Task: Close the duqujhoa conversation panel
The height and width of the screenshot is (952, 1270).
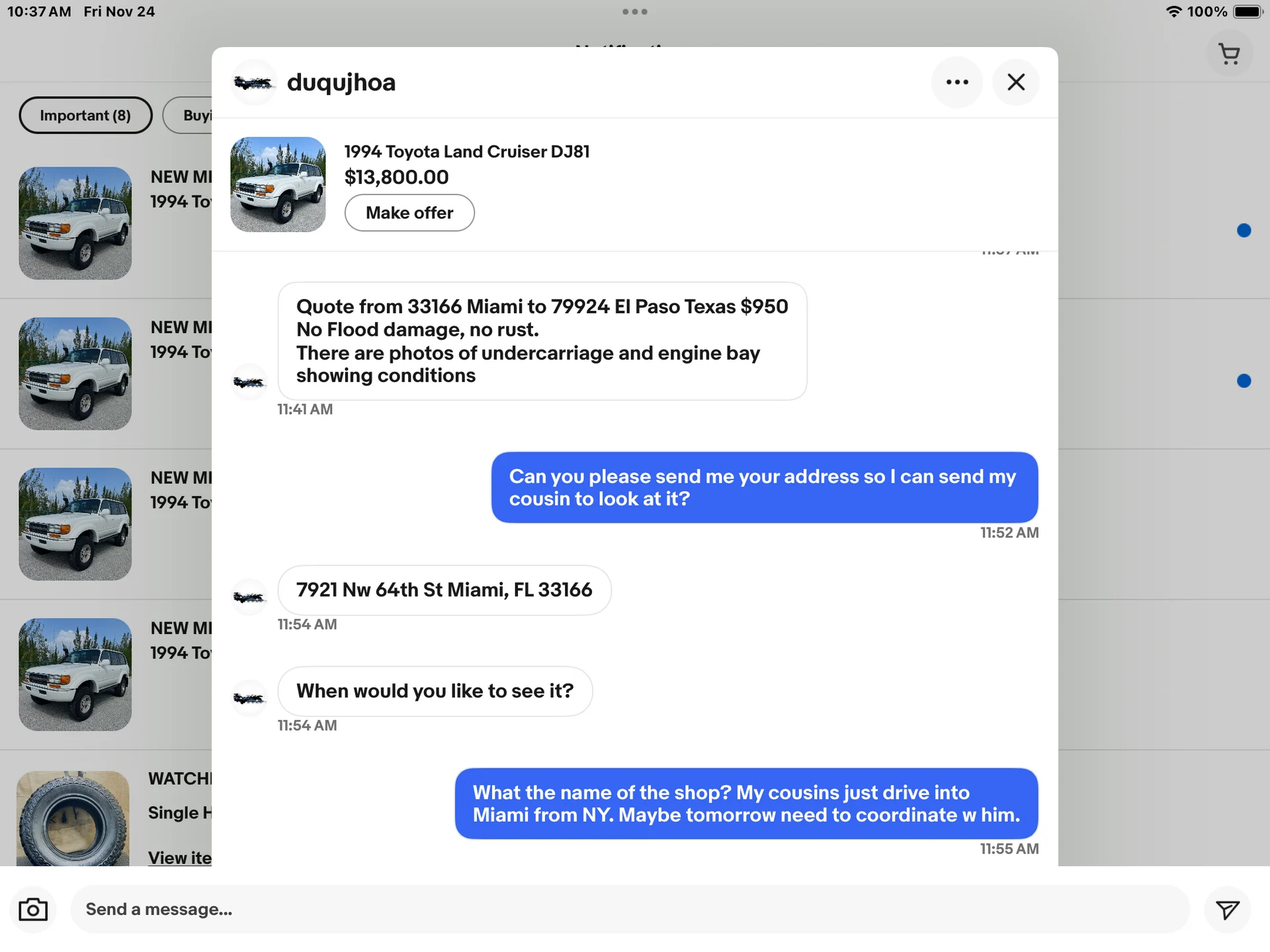Action: tap(1016, 82)
